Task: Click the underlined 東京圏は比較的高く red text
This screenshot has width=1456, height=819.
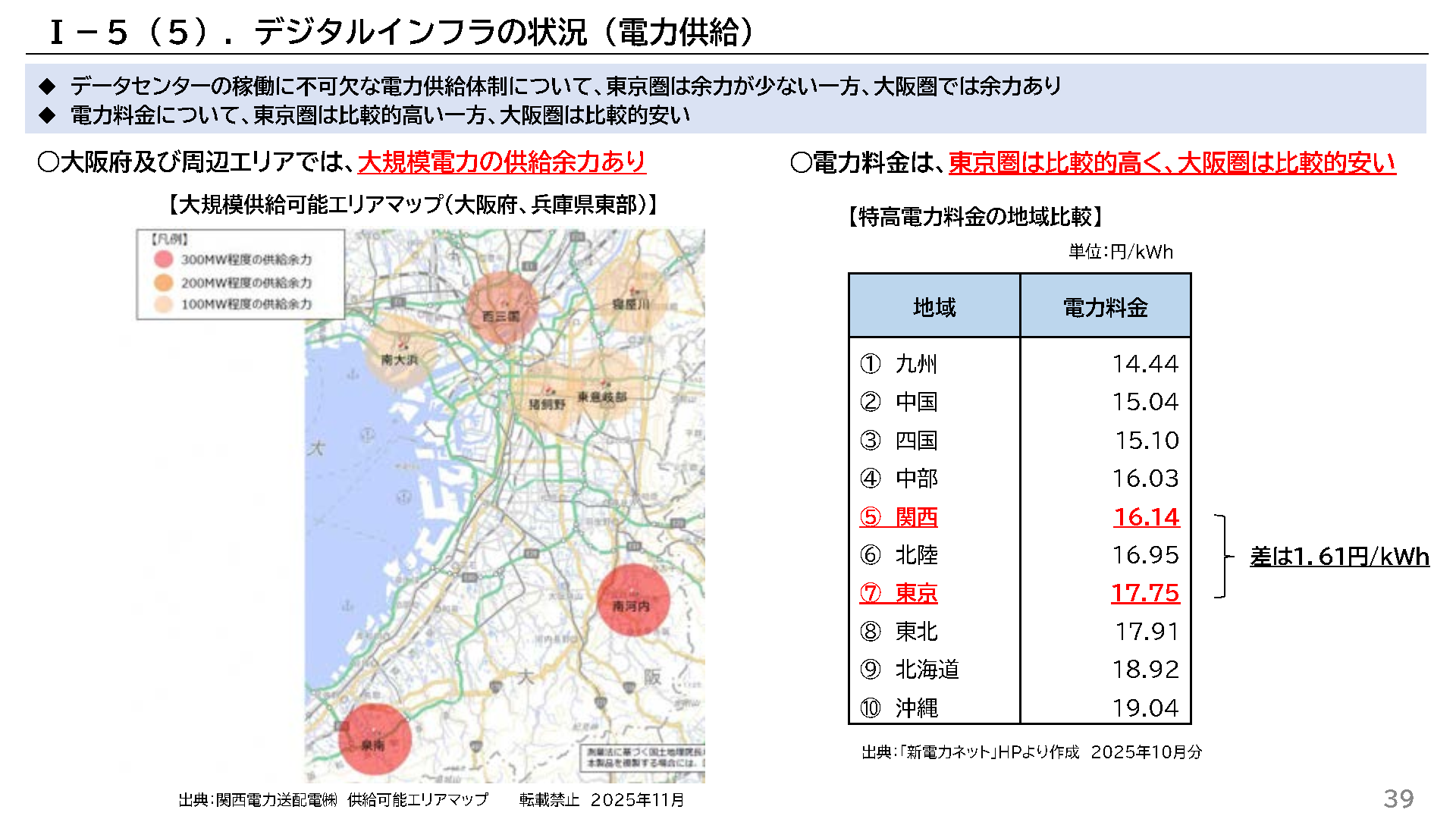Action: pyautogui.click(x=1055, y=162)
